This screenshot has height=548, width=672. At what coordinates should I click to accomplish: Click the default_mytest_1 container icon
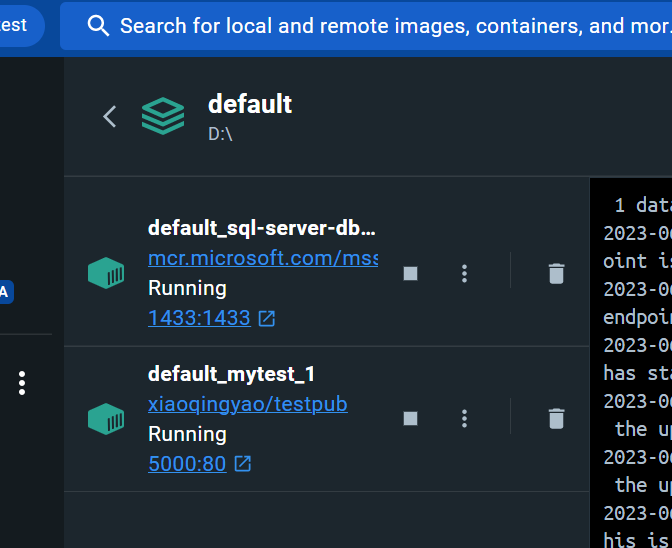tap(106, 419)
